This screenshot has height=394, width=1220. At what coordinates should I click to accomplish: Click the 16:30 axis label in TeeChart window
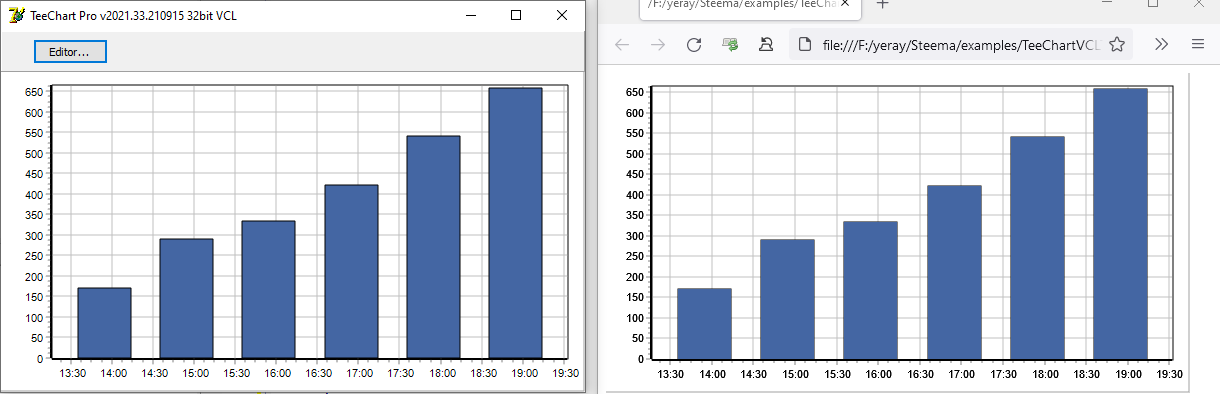[319, 373]
